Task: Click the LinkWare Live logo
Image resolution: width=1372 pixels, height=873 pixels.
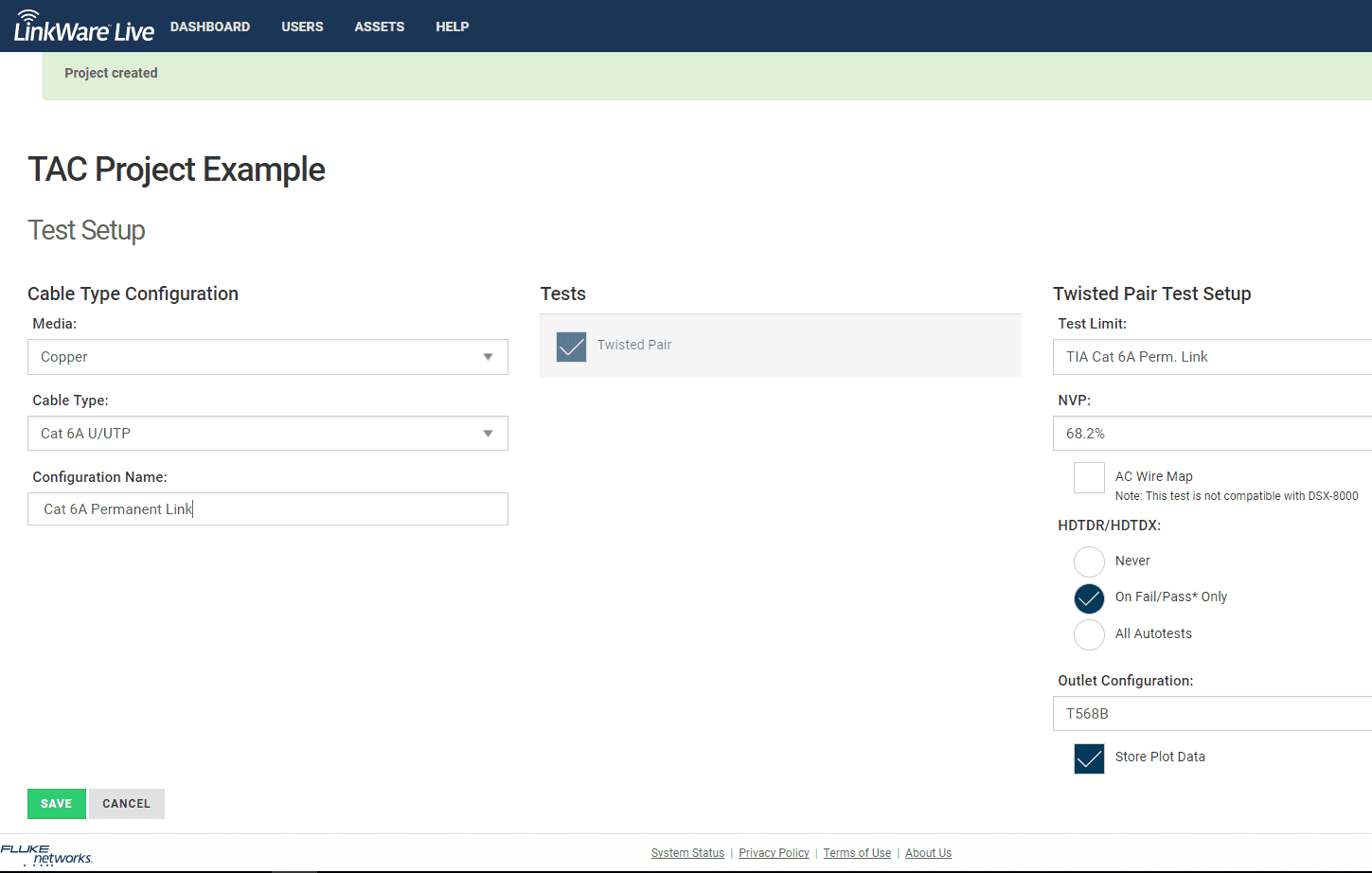Action: (x=83, y=26)
